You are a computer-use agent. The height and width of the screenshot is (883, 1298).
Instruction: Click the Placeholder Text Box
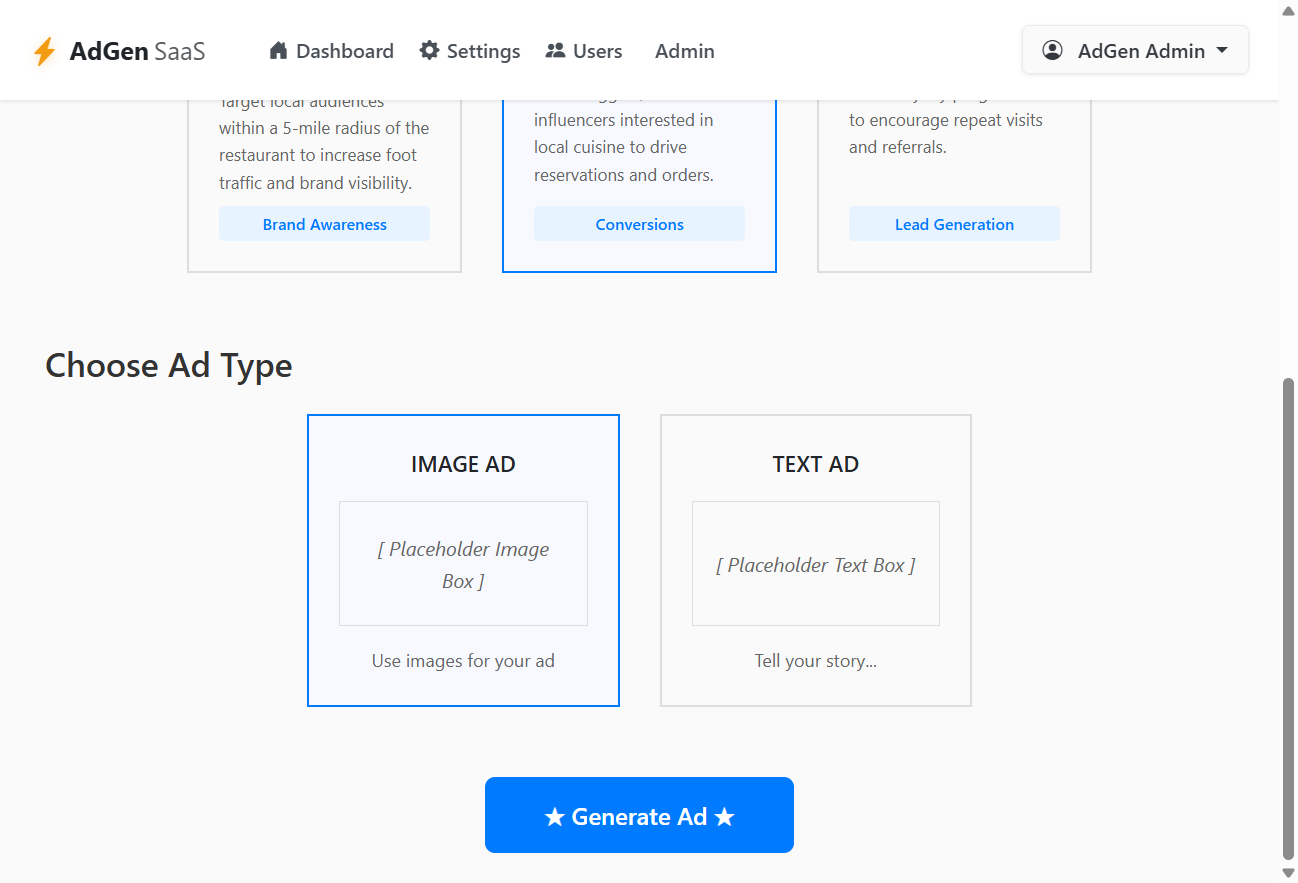(x=816, y=564)
